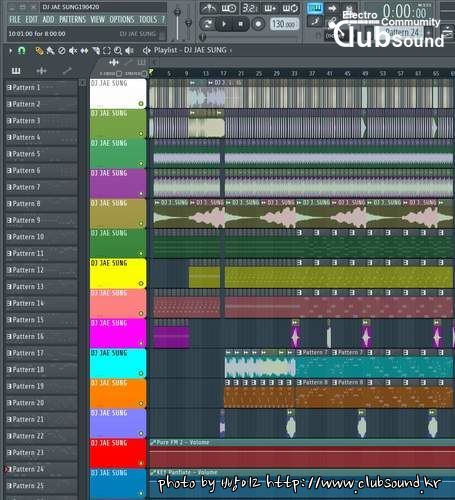455x500 pixels.
Task: Open the EDIT menu
Action: click(x=32, y=20)
